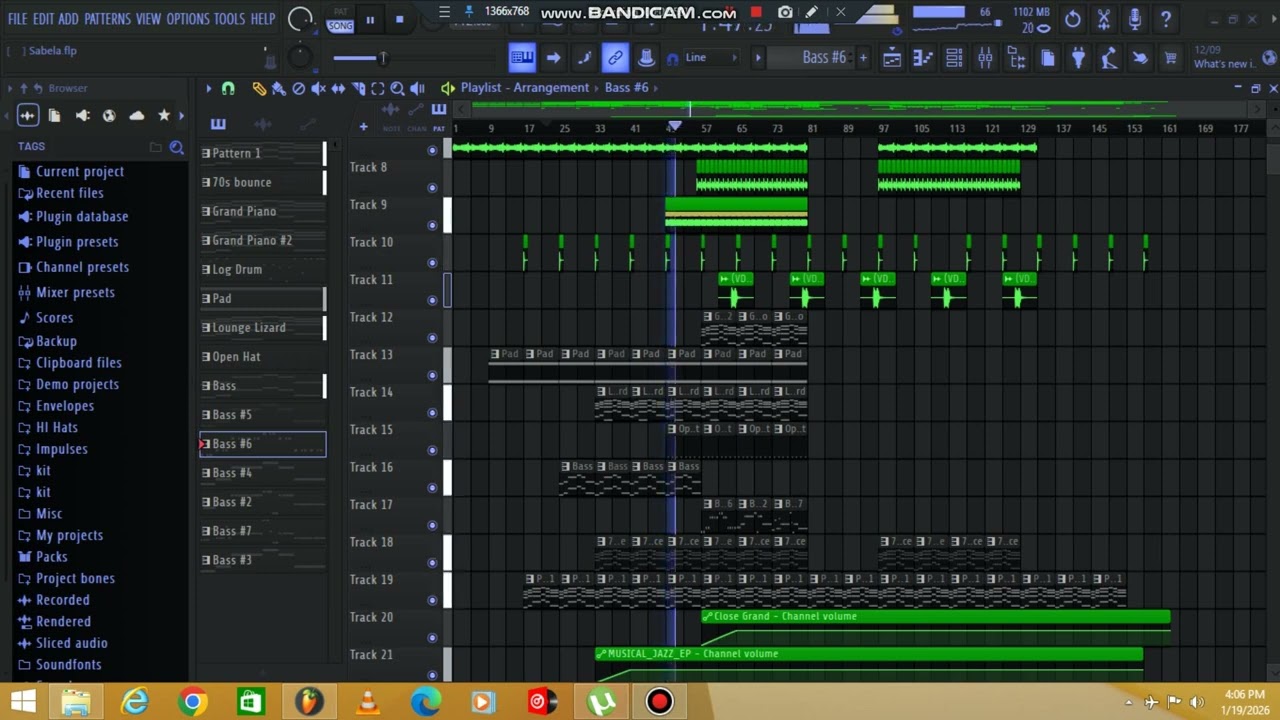Choose the Select marquee tool
The width and height of the screenshot is (1280, 720).
[x=378, y=88]
